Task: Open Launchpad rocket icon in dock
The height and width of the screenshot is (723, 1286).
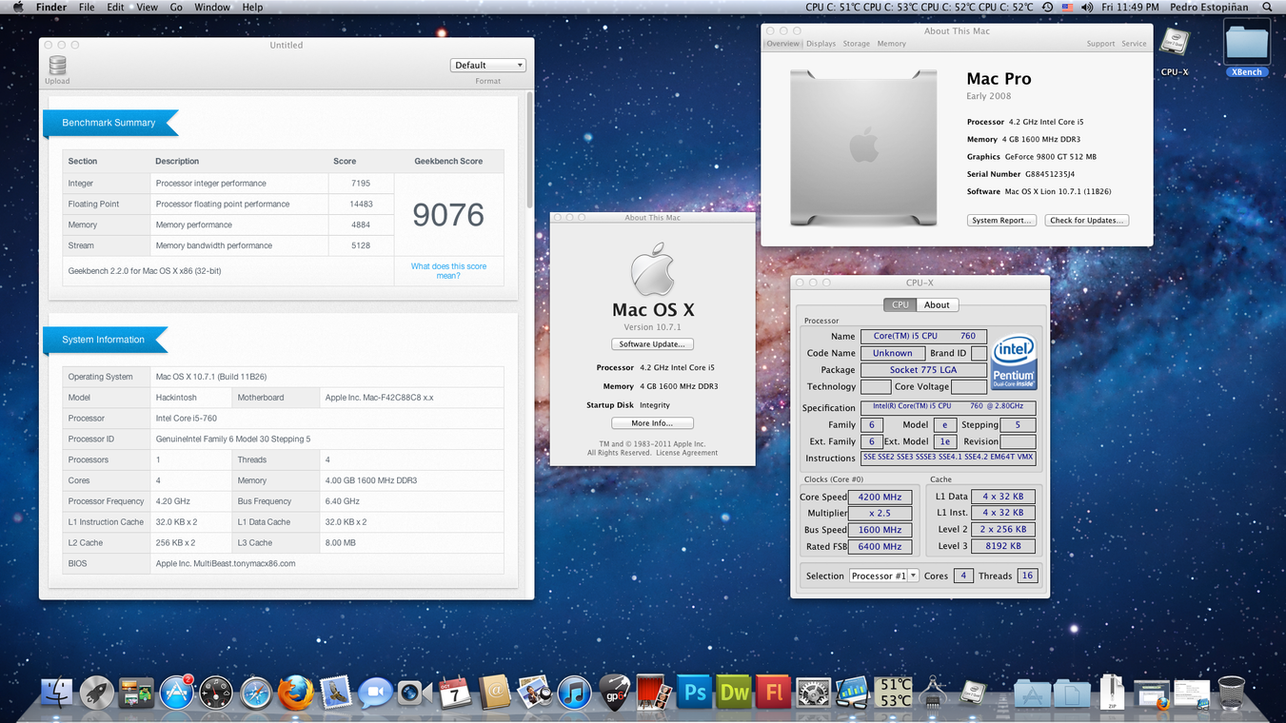Action: 97,692
